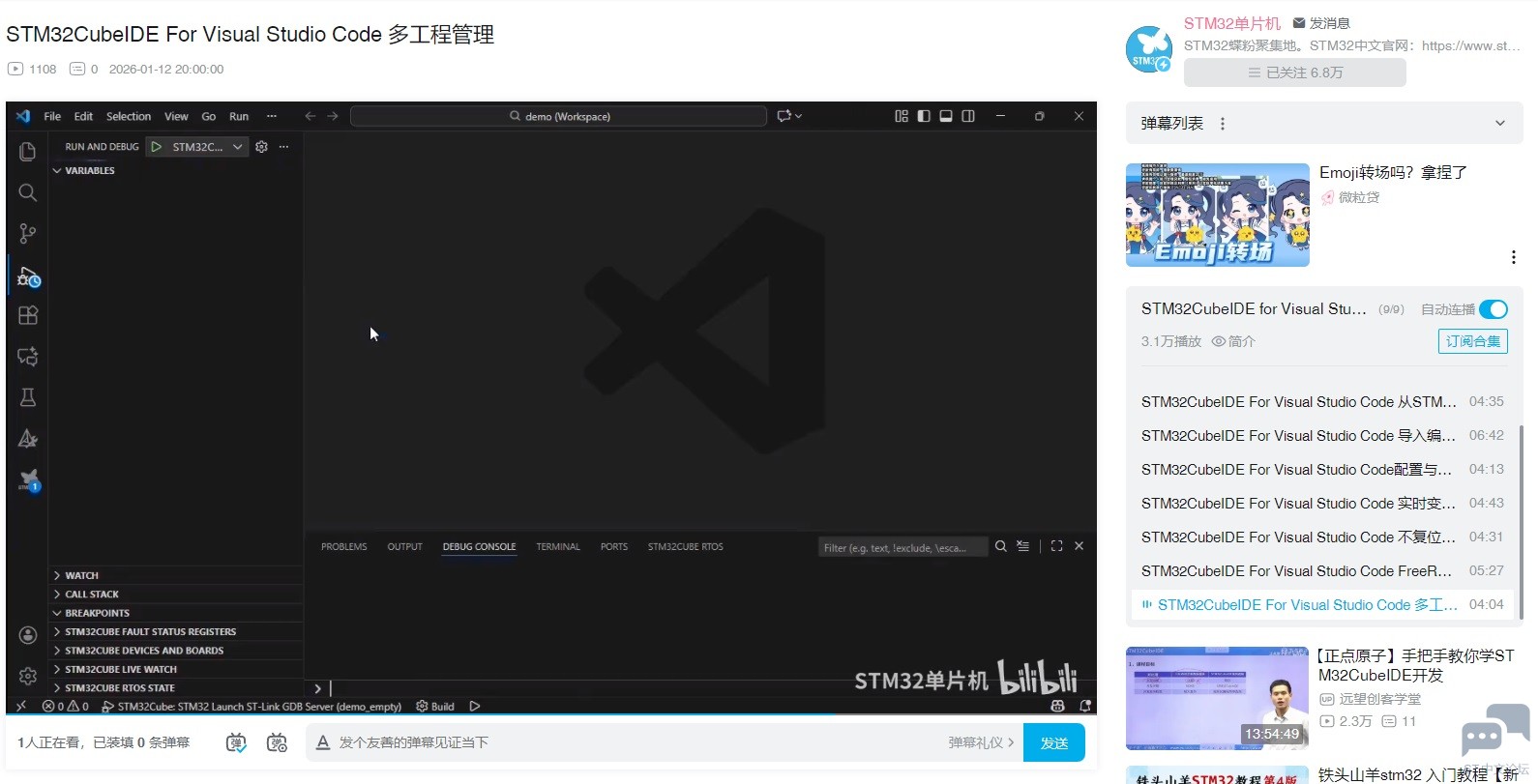Viewport: 1538px width, 784px height.
Task: Open Source Control in the activity bar
Action: click(28, 233)
